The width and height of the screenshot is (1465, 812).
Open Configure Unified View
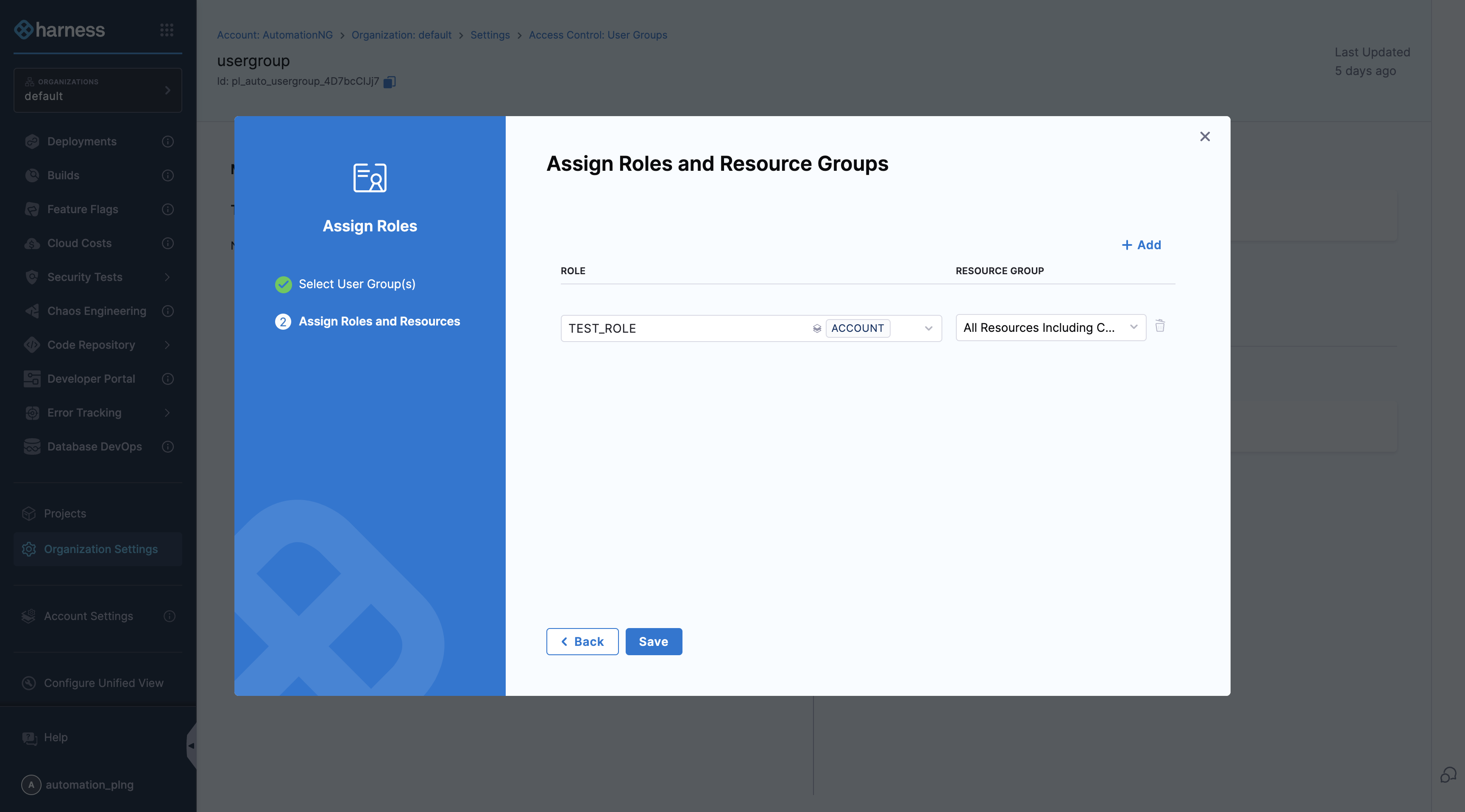coord(103,683)
